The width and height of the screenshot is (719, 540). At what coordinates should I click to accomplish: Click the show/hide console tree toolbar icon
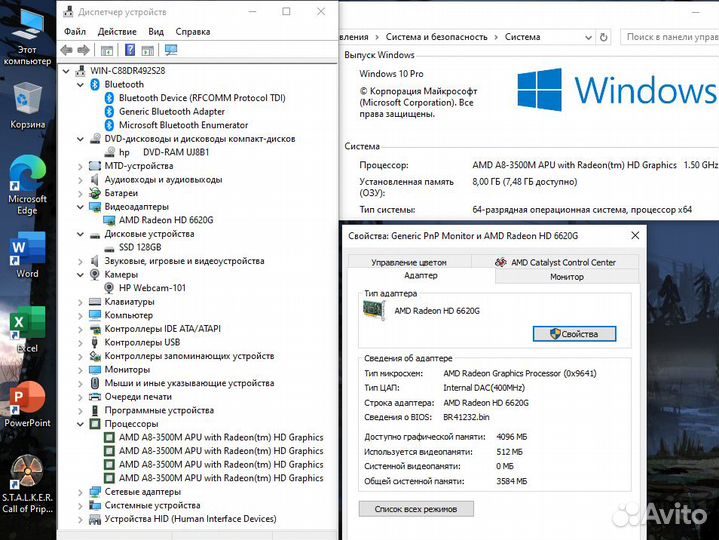pyautogui.click(x=106, y=50)
